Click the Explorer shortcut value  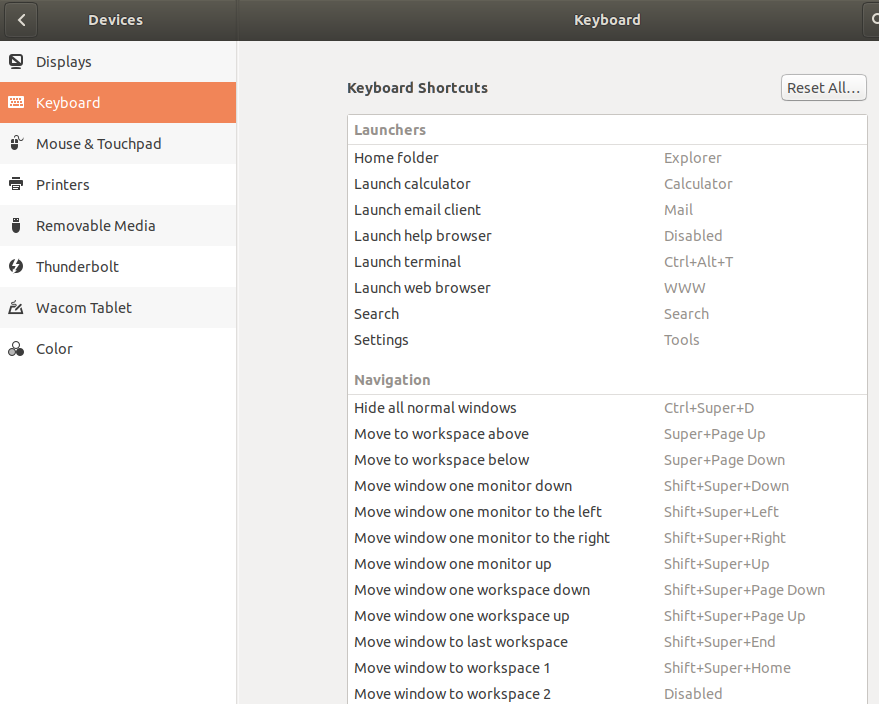click(x=693, y=158)
